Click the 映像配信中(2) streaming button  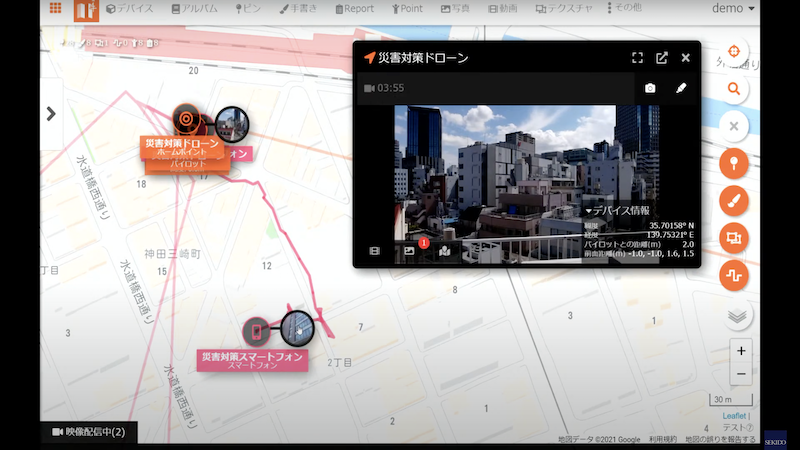89,432
